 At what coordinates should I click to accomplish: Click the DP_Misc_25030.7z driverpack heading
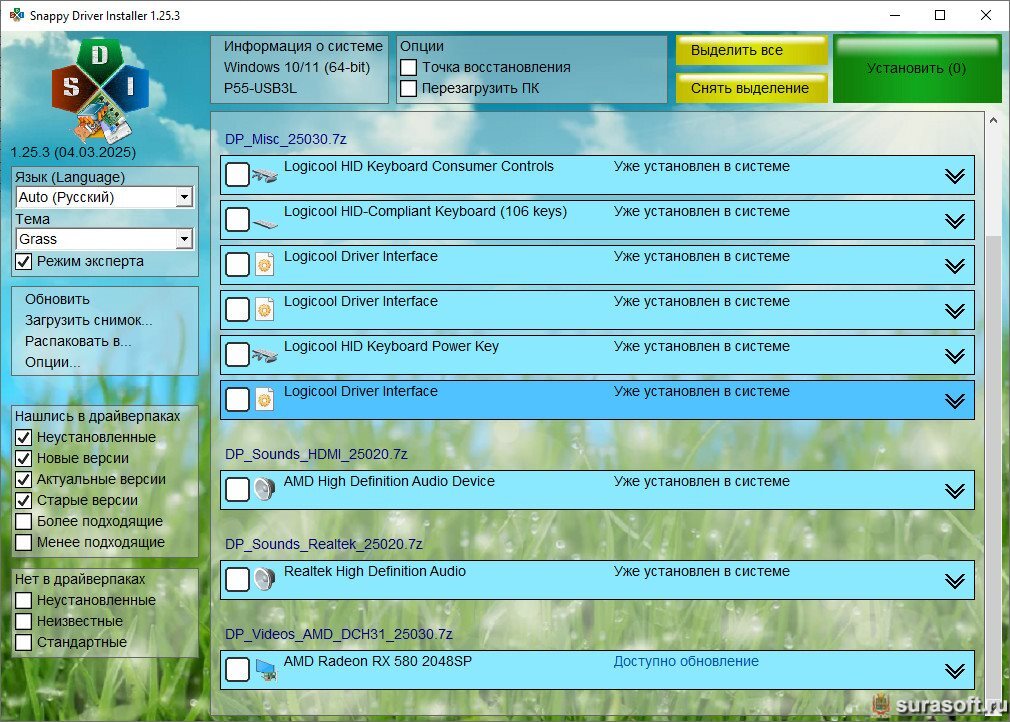tap(285, 139)
